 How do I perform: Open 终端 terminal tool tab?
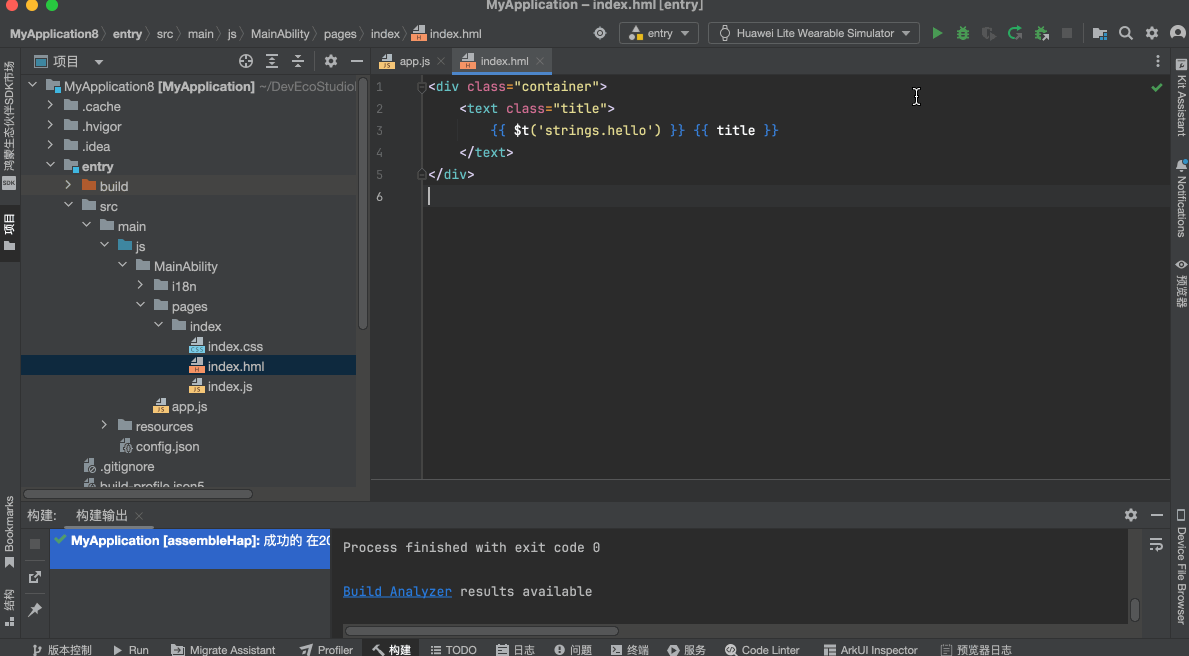pyautogui.click(x=629, y=650)
